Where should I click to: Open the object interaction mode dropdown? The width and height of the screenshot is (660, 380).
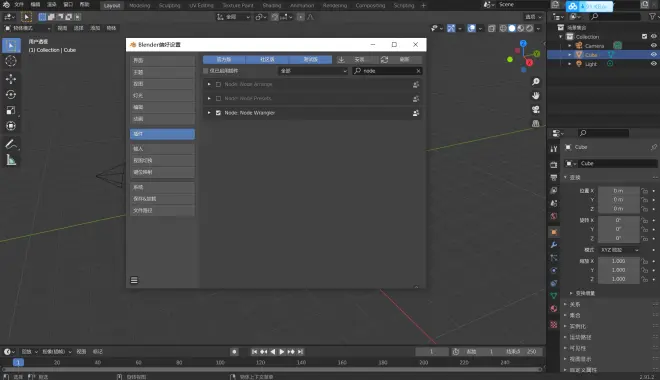click(27, 28)
